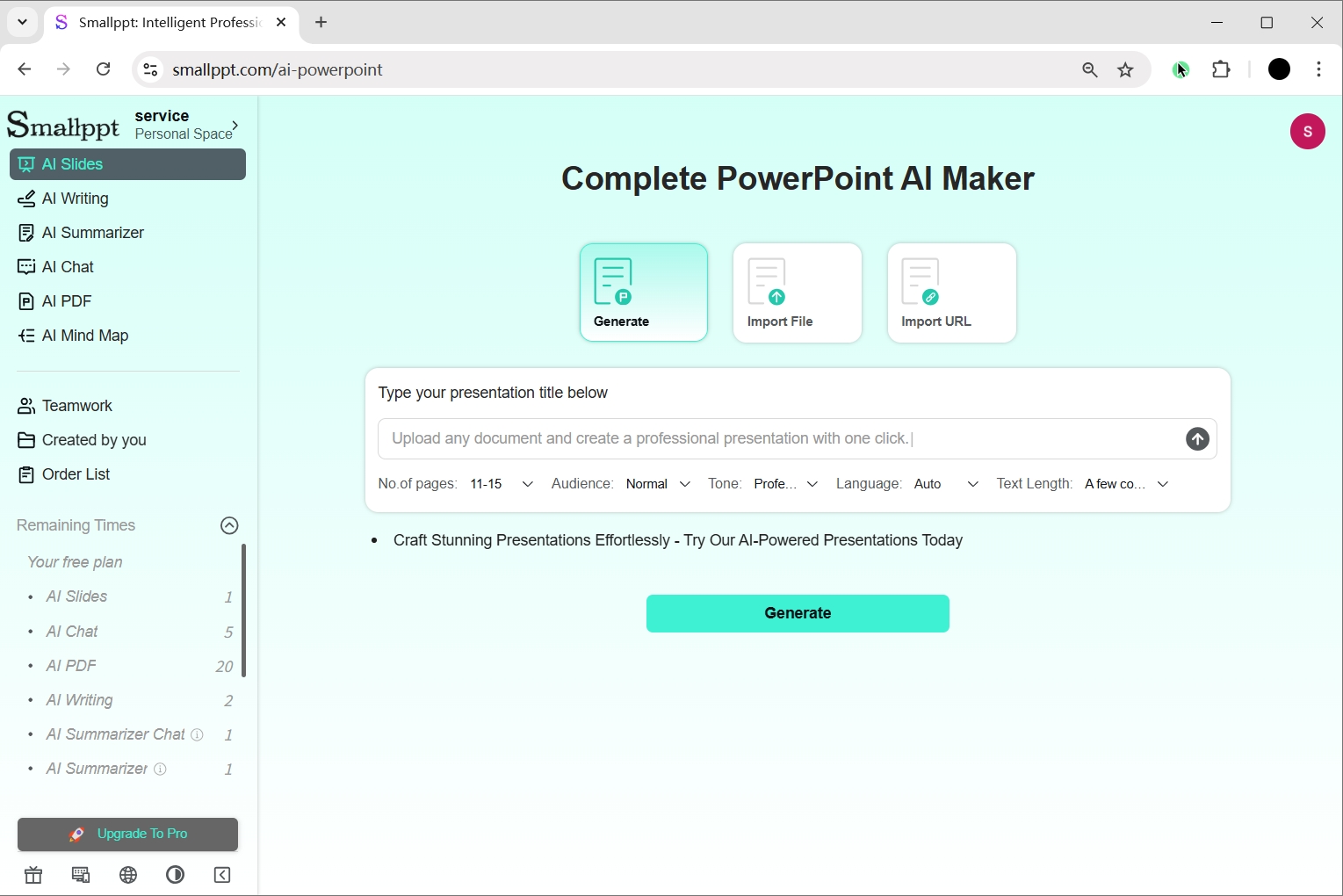Select the Import URL card
The width and height of the screenshot is (1343, 896).
tap(952, 293)
